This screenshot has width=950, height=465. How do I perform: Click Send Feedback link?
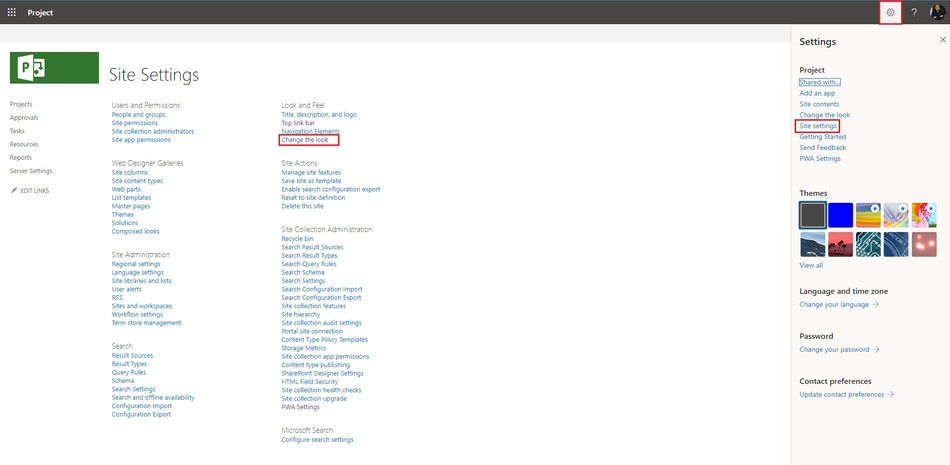[823, 148]
